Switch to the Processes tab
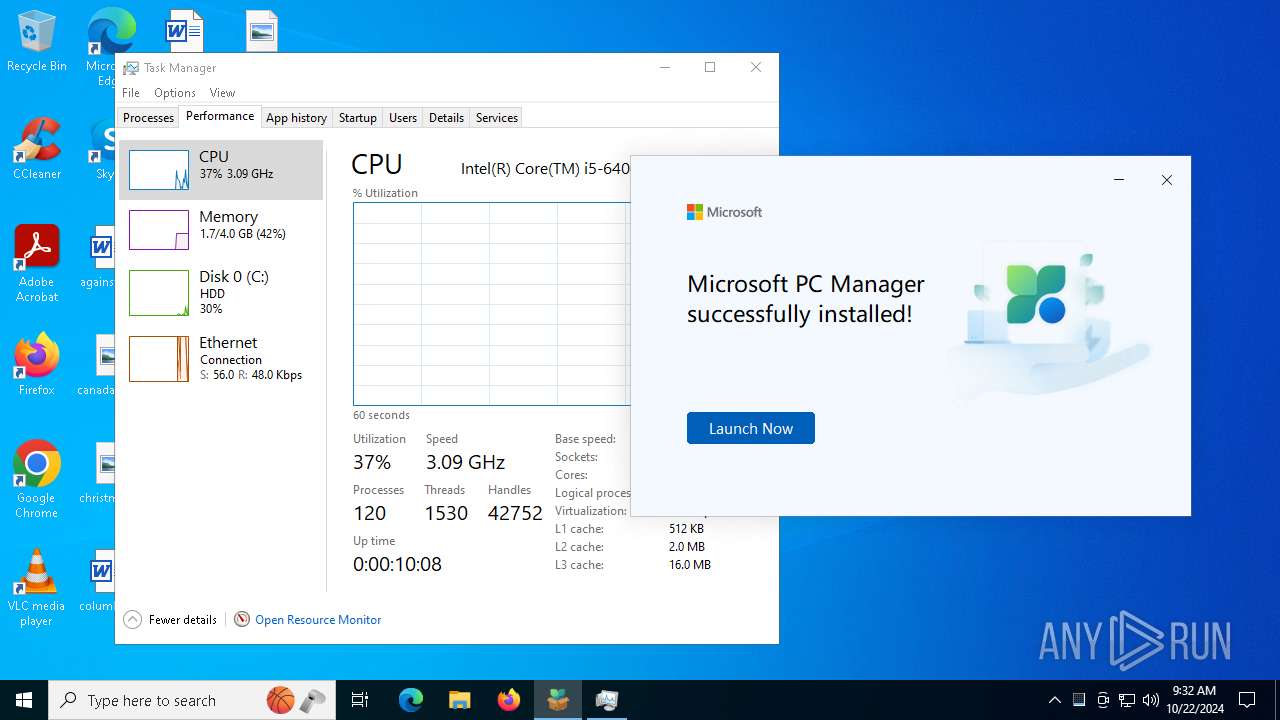The image size is (1280, 720). click(x=148, y=118)
